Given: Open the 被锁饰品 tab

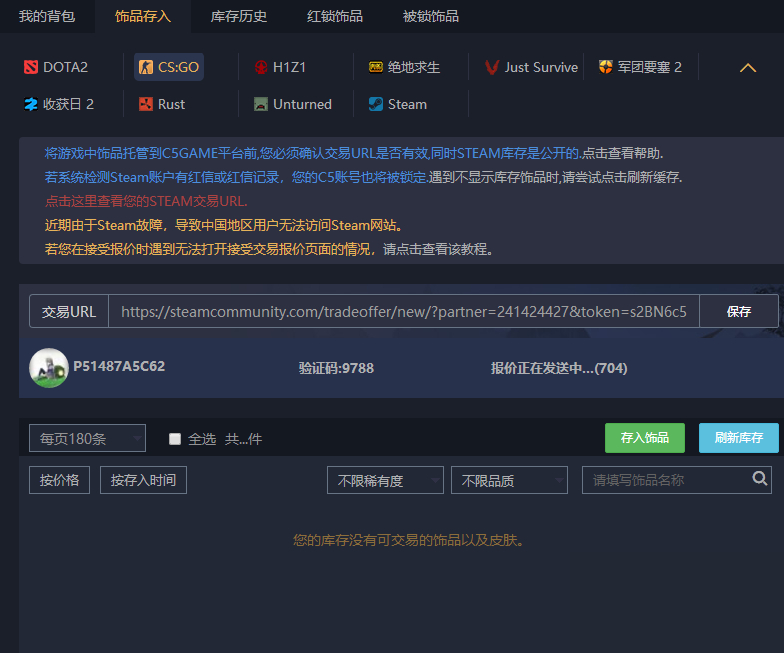Looking at the screenshot, I should click(430, 16).
